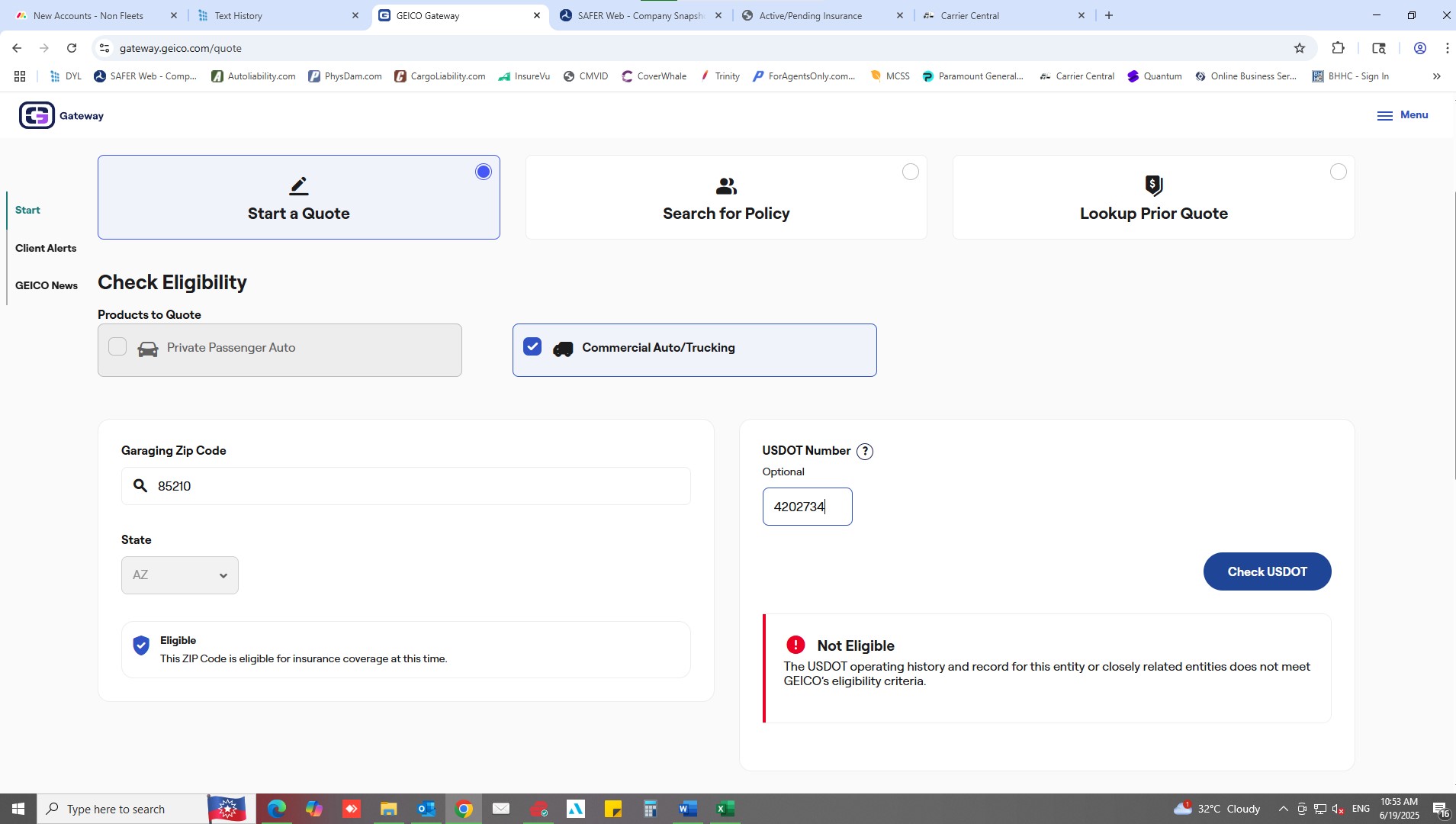Open the PhysDam.com bookmark

[345, 76]
